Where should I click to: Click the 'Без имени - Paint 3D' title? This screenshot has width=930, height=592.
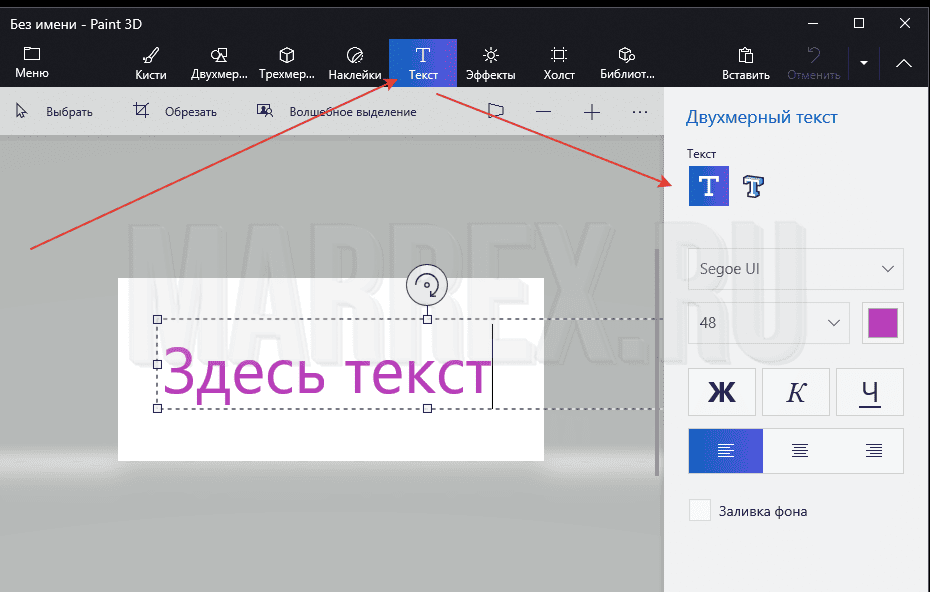coord(76,24)
